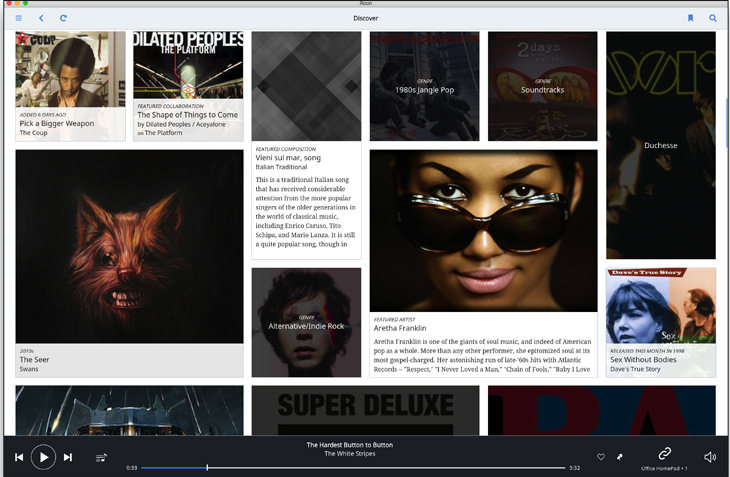Image resolution: width=730 pixels, height=477 pixels.
Task: Click the pin icon beside the heart
Action: 620,457
